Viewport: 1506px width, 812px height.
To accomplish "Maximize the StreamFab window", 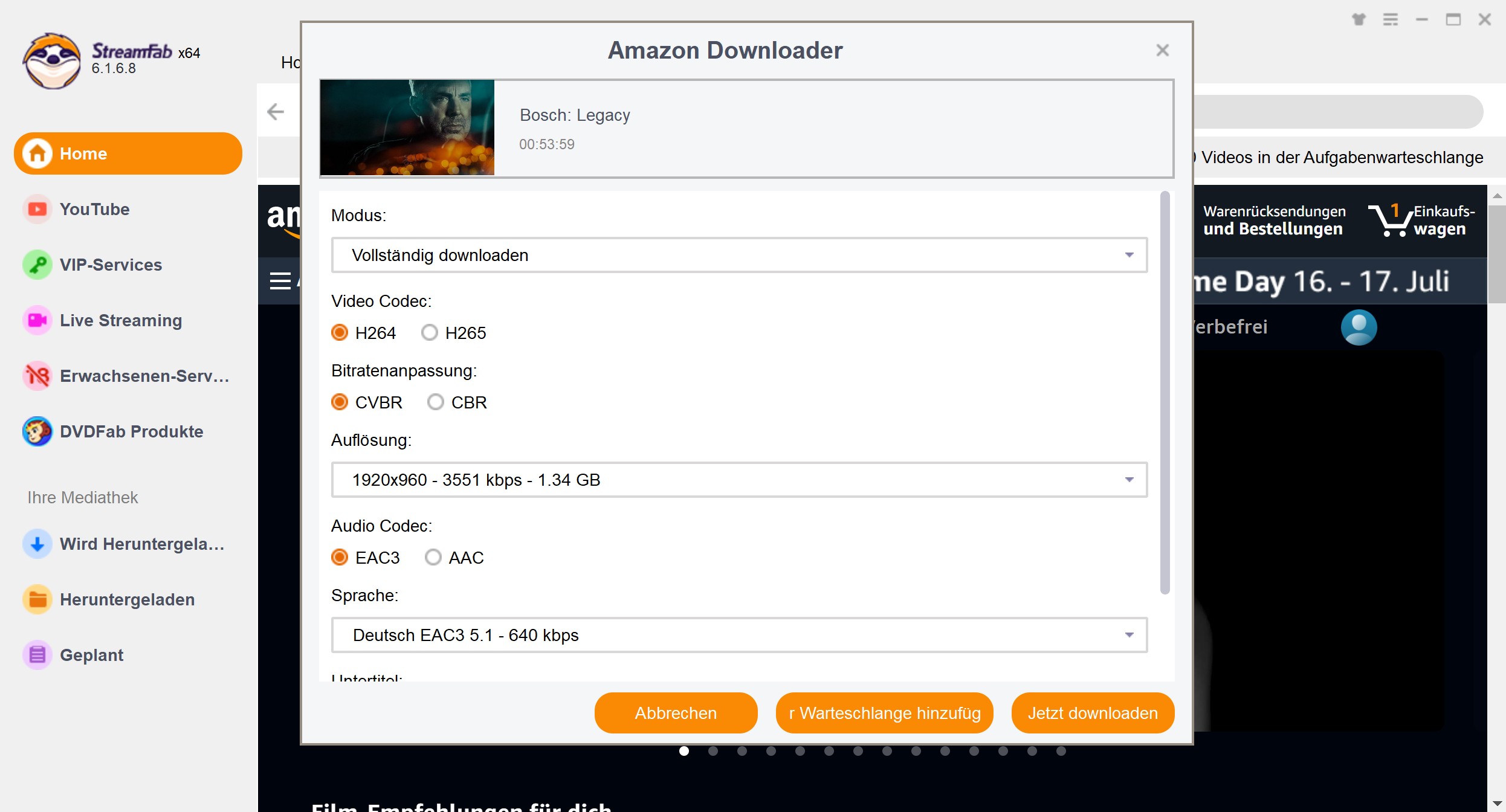I will [1453, 19].
